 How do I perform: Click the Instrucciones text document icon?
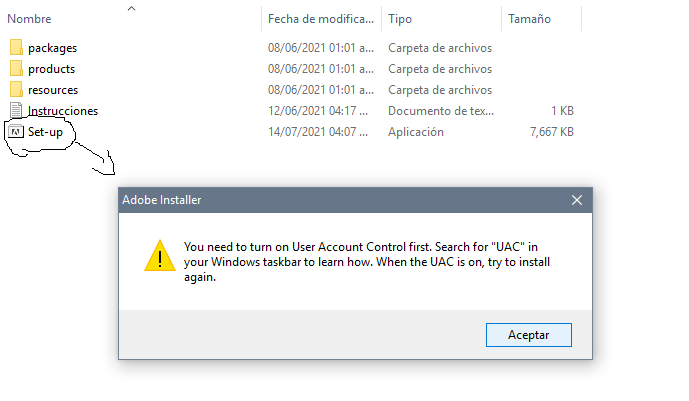16,110
